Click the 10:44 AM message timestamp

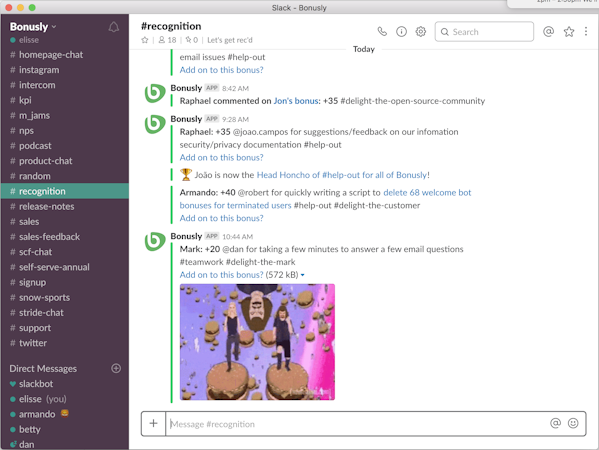237,236
